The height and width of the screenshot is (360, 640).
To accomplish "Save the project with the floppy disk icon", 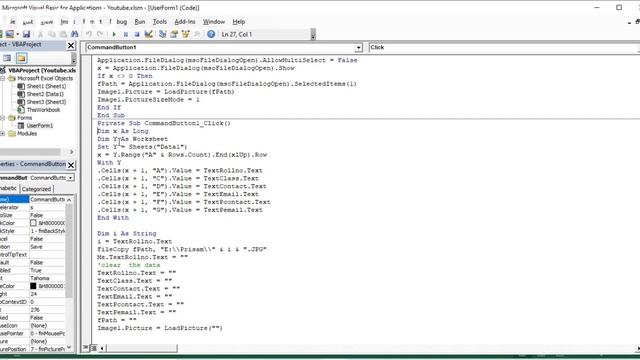I will point(27,34).
